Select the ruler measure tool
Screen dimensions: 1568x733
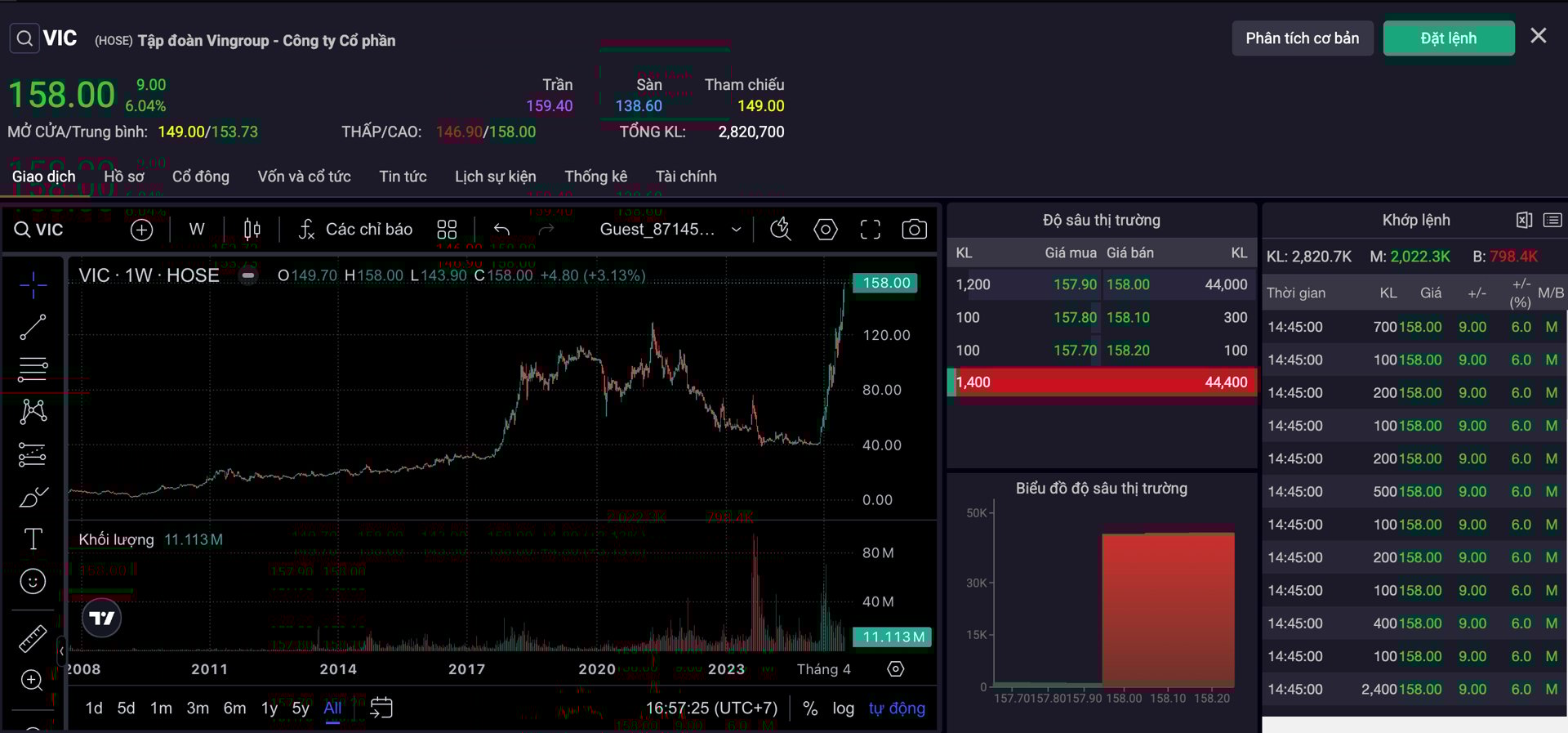click(33, 638)
